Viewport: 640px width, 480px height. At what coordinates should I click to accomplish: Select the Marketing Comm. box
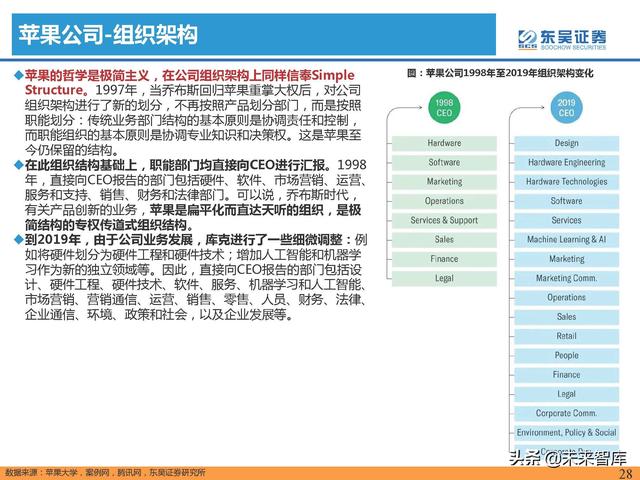[x=567, y=278]
